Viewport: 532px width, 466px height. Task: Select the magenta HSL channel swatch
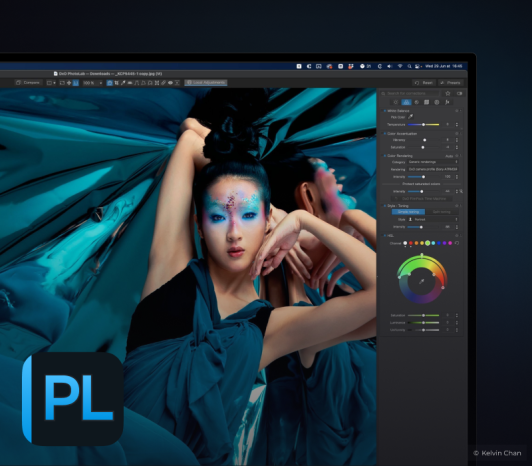pyautogui.click(x=450, y=243)
